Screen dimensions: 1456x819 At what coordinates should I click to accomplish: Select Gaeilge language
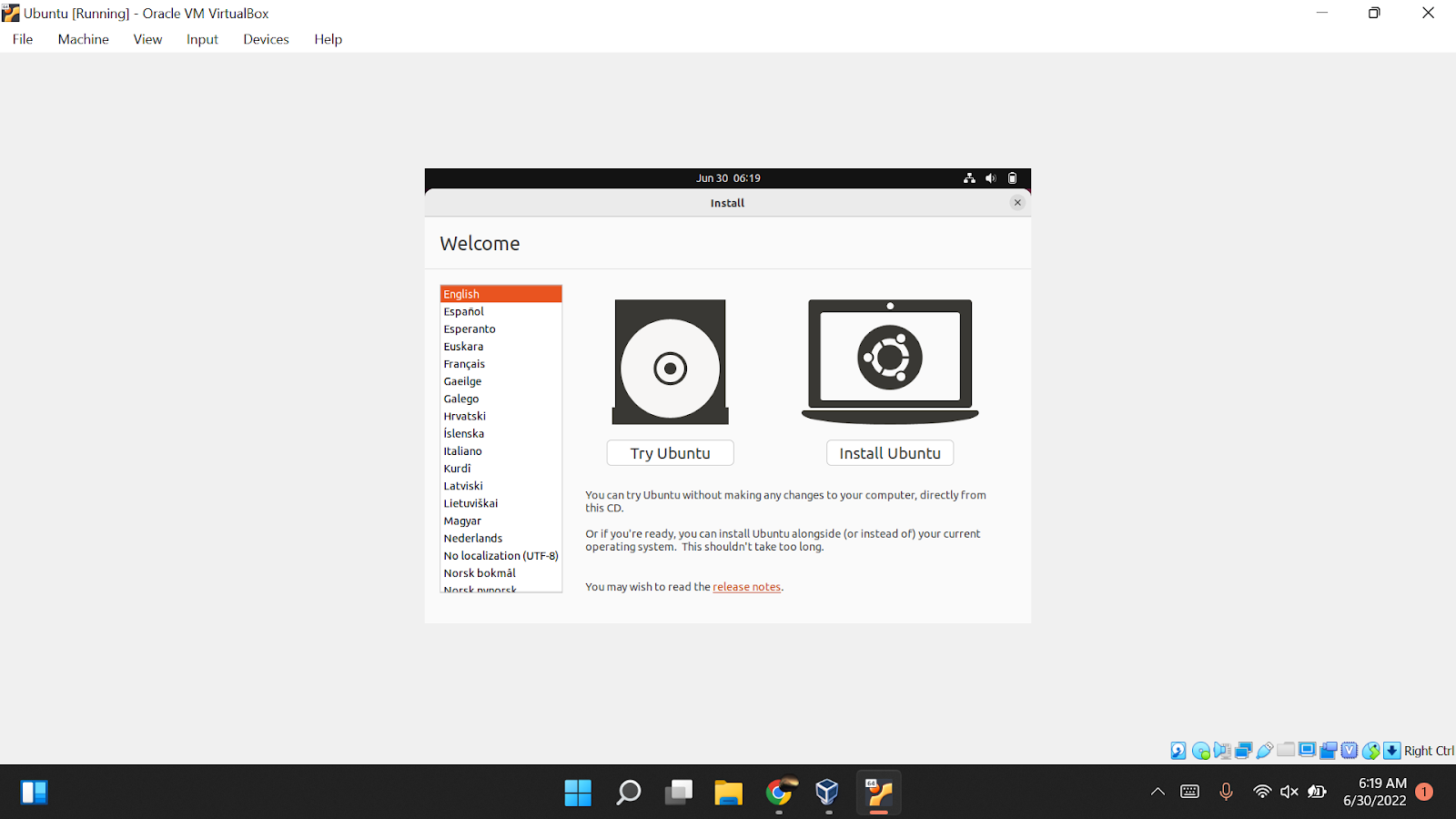[501, 381]
